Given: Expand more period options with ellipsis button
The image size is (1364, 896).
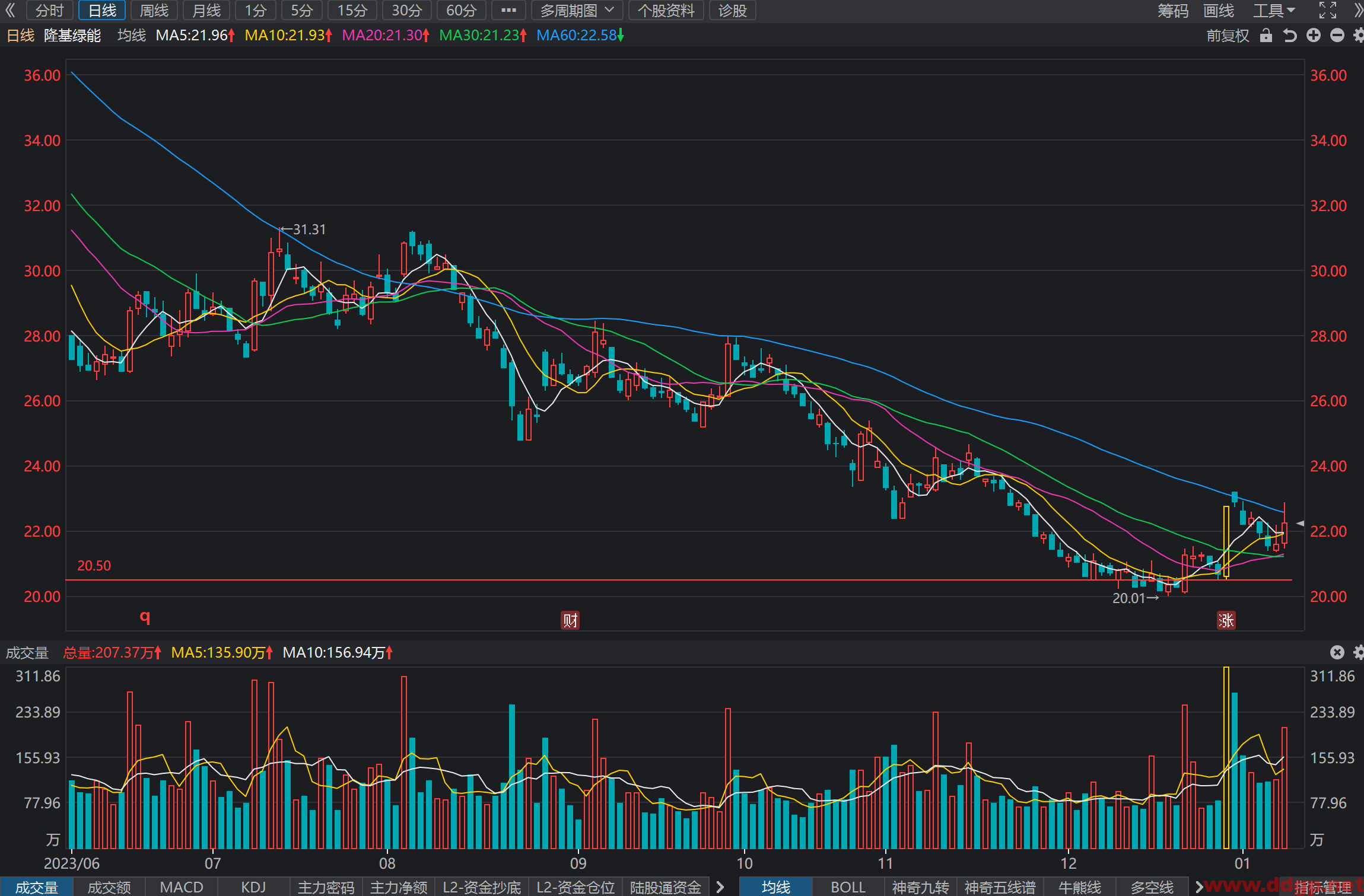Looking at the screenshot, I should [x=508, y=10].
